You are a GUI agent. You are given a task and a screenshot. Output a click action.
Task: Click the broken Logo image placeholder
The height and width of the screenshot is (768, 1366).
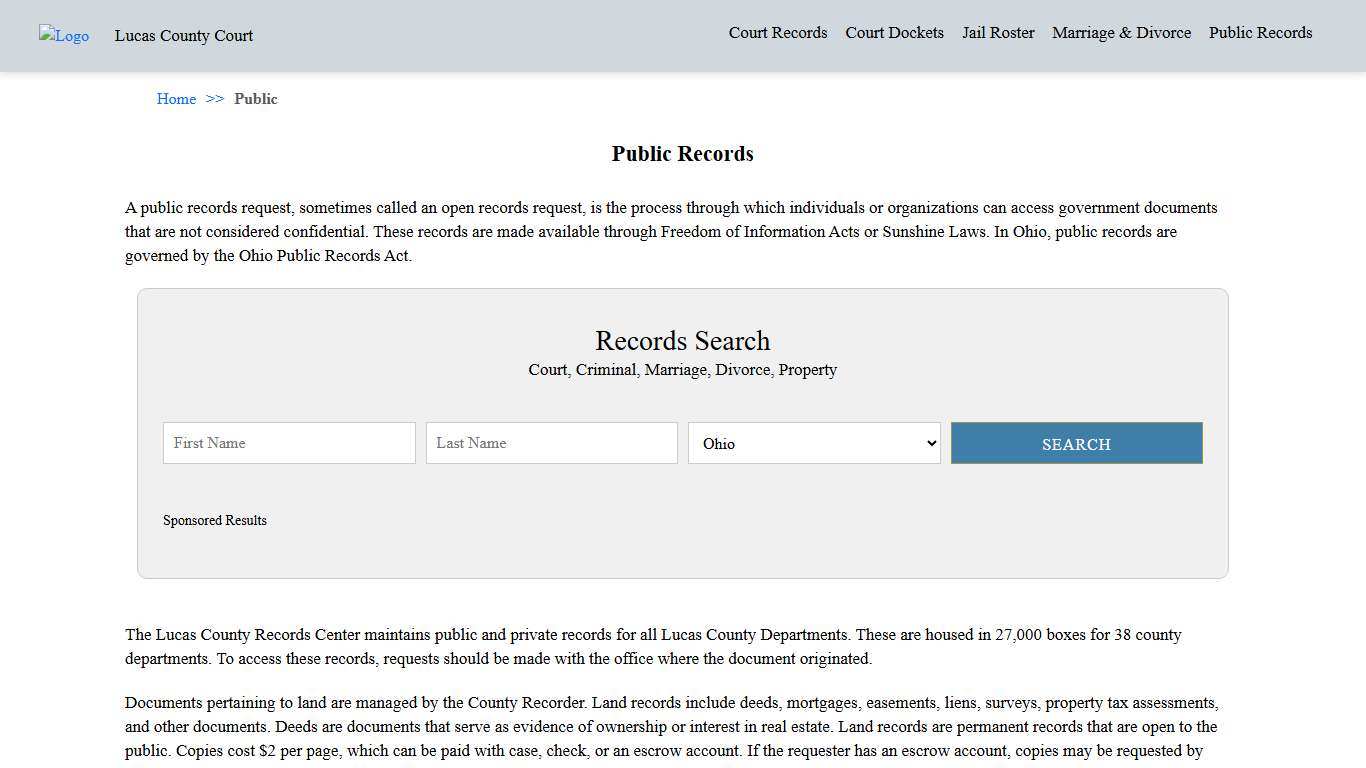(x=63, y=36)
